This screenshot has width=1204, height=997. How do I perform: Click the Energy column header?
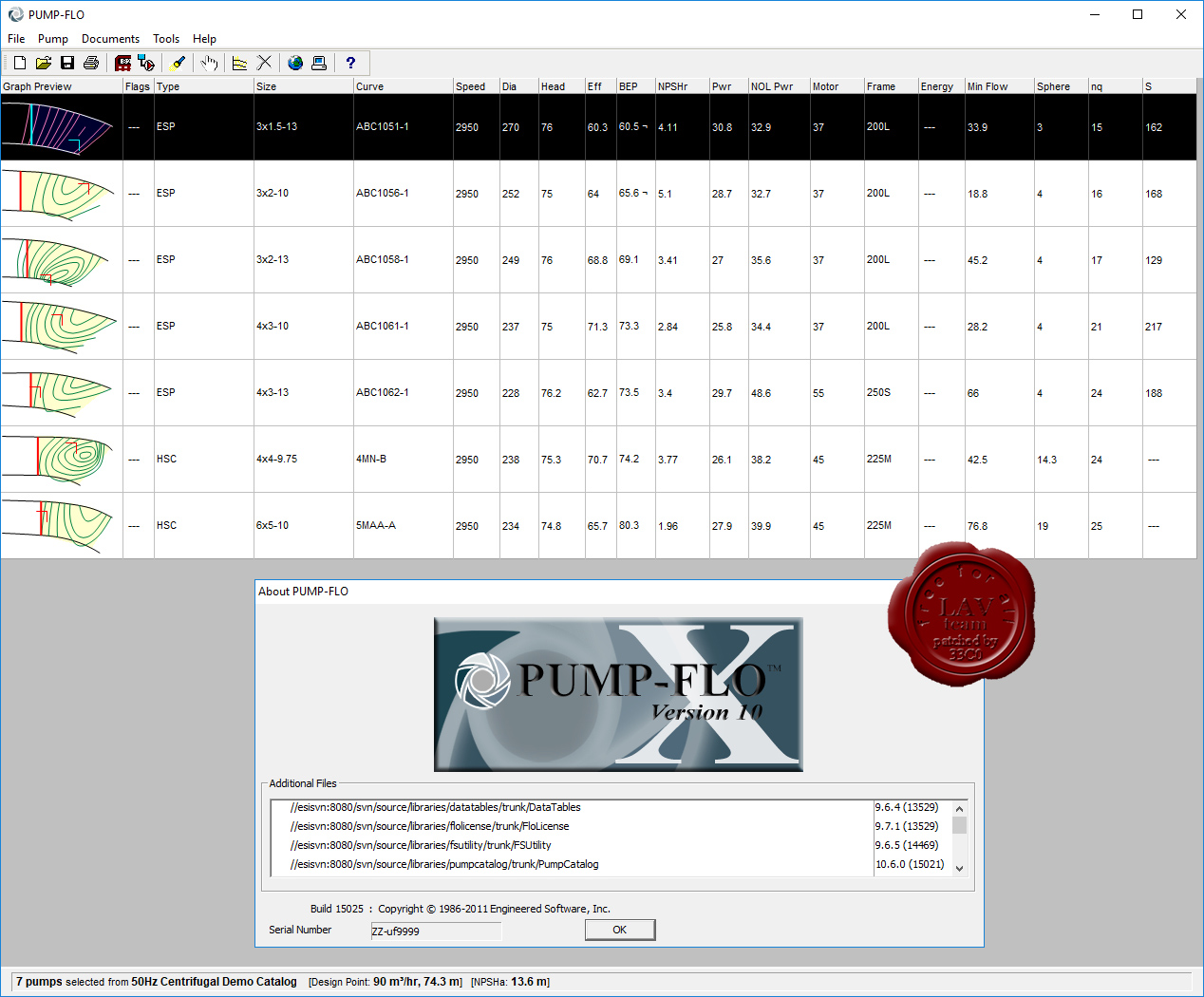click(942, 86)
